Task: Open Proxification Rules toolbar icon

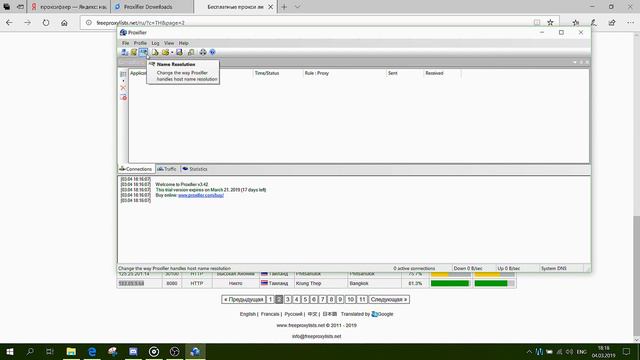Action: click(x=134, y=52)
